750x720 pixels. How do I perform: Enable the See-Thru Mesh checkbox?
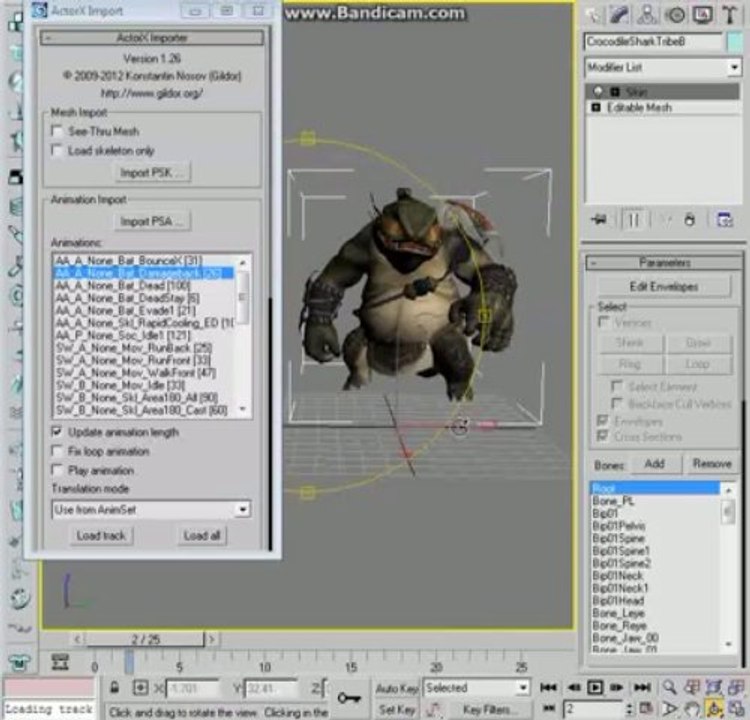[x=57, y=131]
